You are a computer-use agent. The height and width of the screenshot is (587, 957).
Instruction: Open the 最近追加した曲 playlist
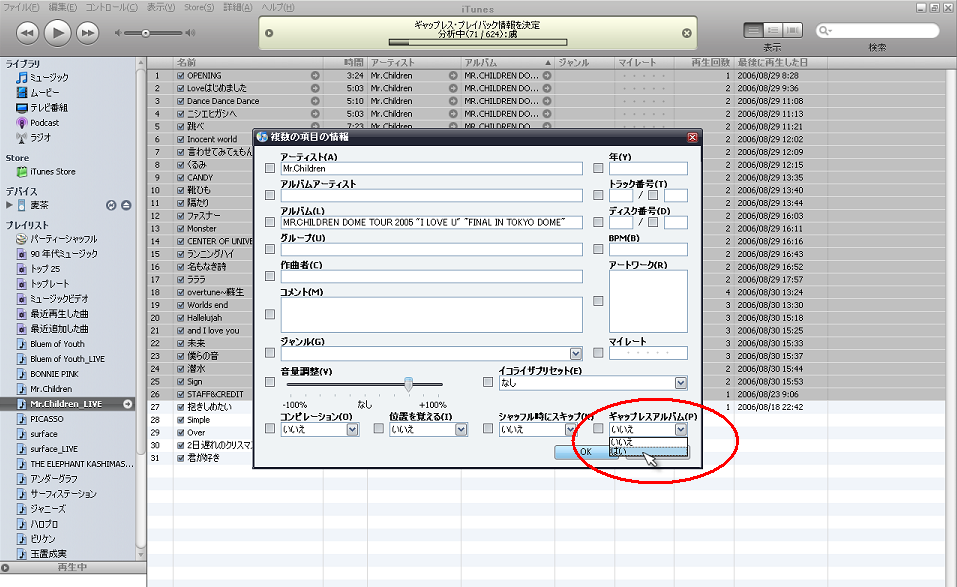point(53,329)
